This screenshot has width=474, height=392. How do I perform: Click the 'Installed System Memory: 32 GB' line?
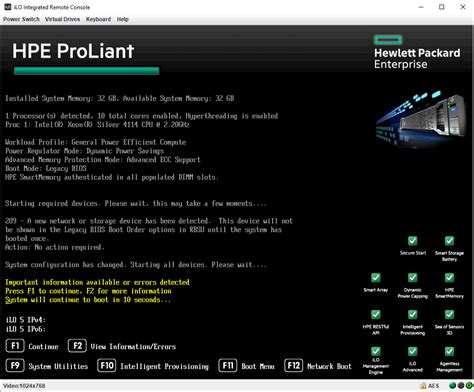[120, 98]
